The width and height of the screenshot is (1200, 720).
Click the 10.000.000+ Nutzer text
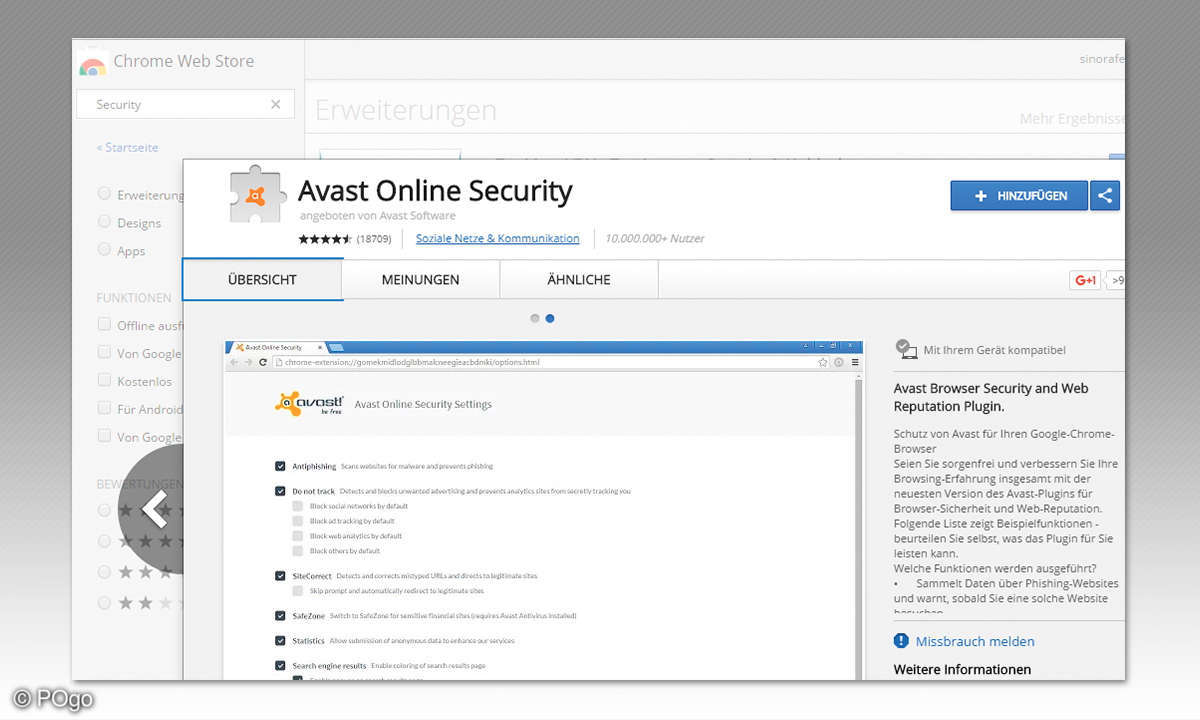tap(655, 239)
